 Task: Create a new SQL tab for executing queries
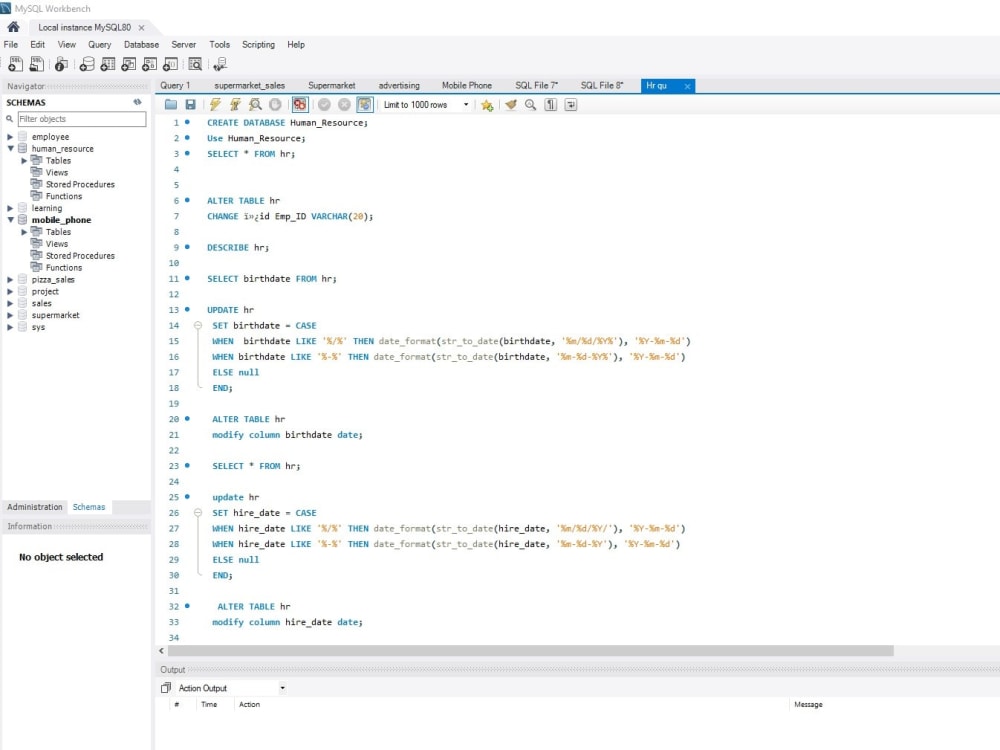(14, 63)
